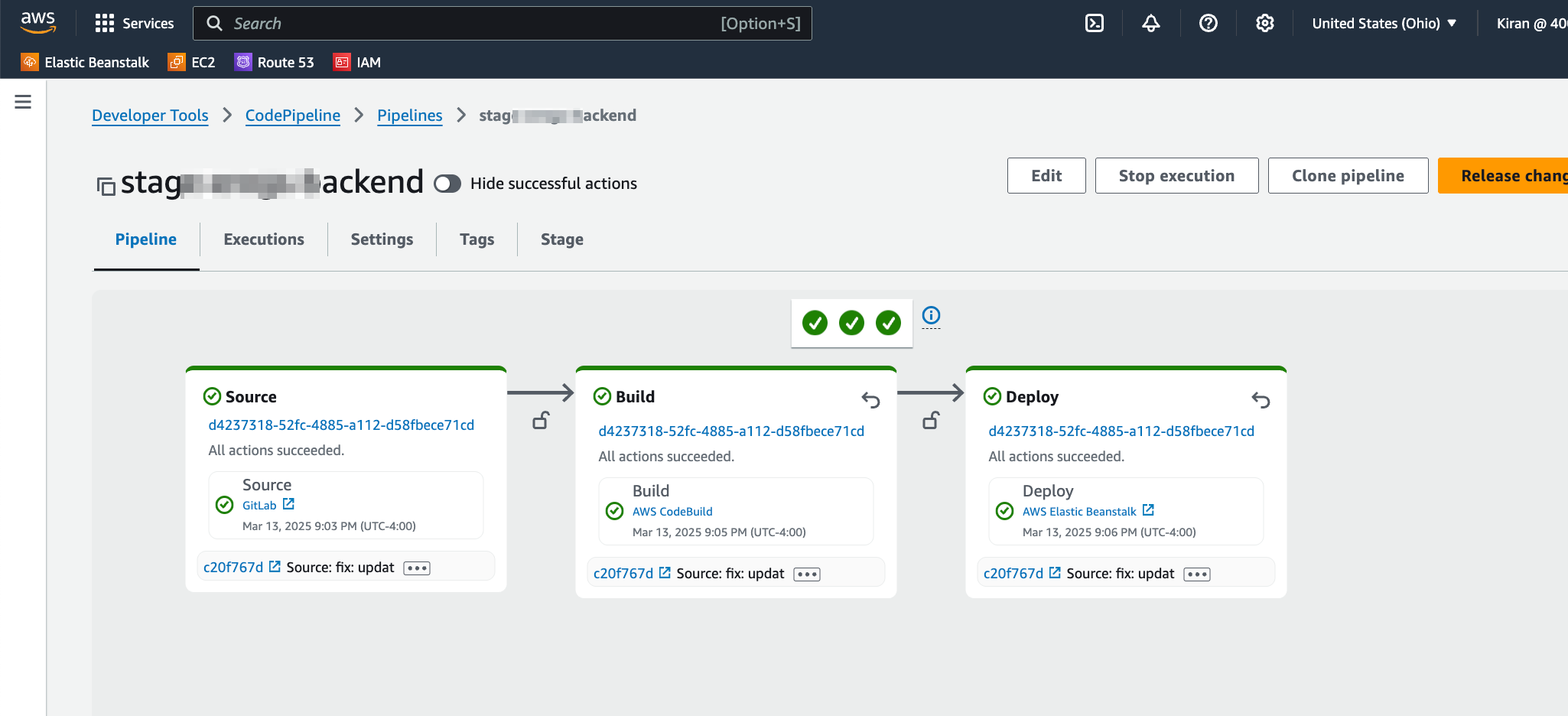Open the execution ID link in Deploy stage
Viewport: 1568px width, 716px height.
coord(1121,431)
